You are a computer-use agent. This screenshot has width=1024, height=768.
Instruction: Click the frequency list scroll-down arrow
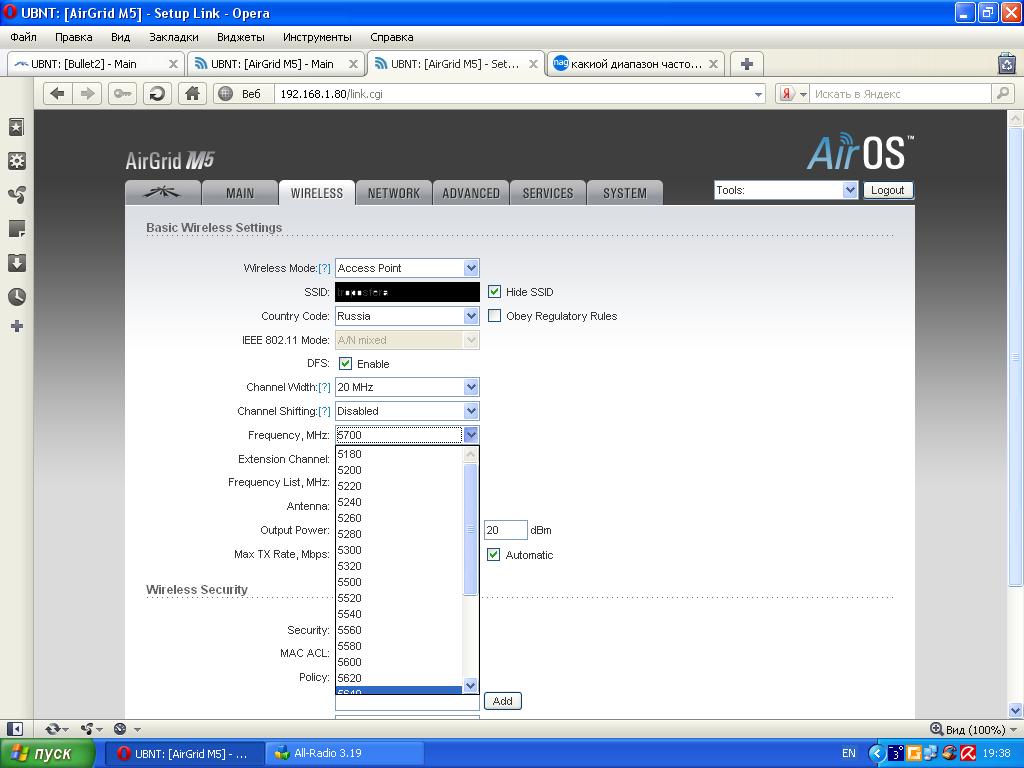pos(470,685)
